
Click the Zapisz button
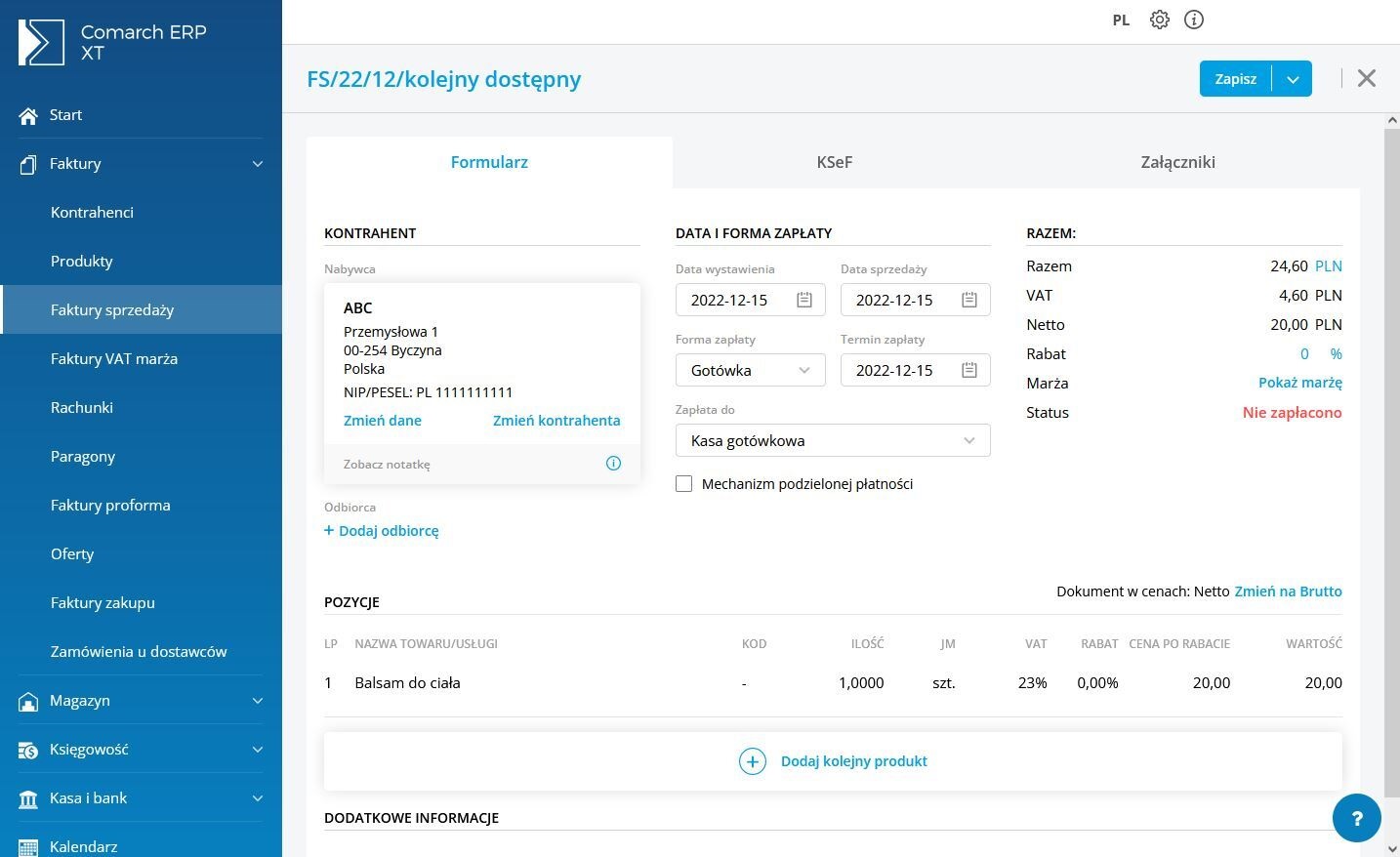[x=1235, y=78]
